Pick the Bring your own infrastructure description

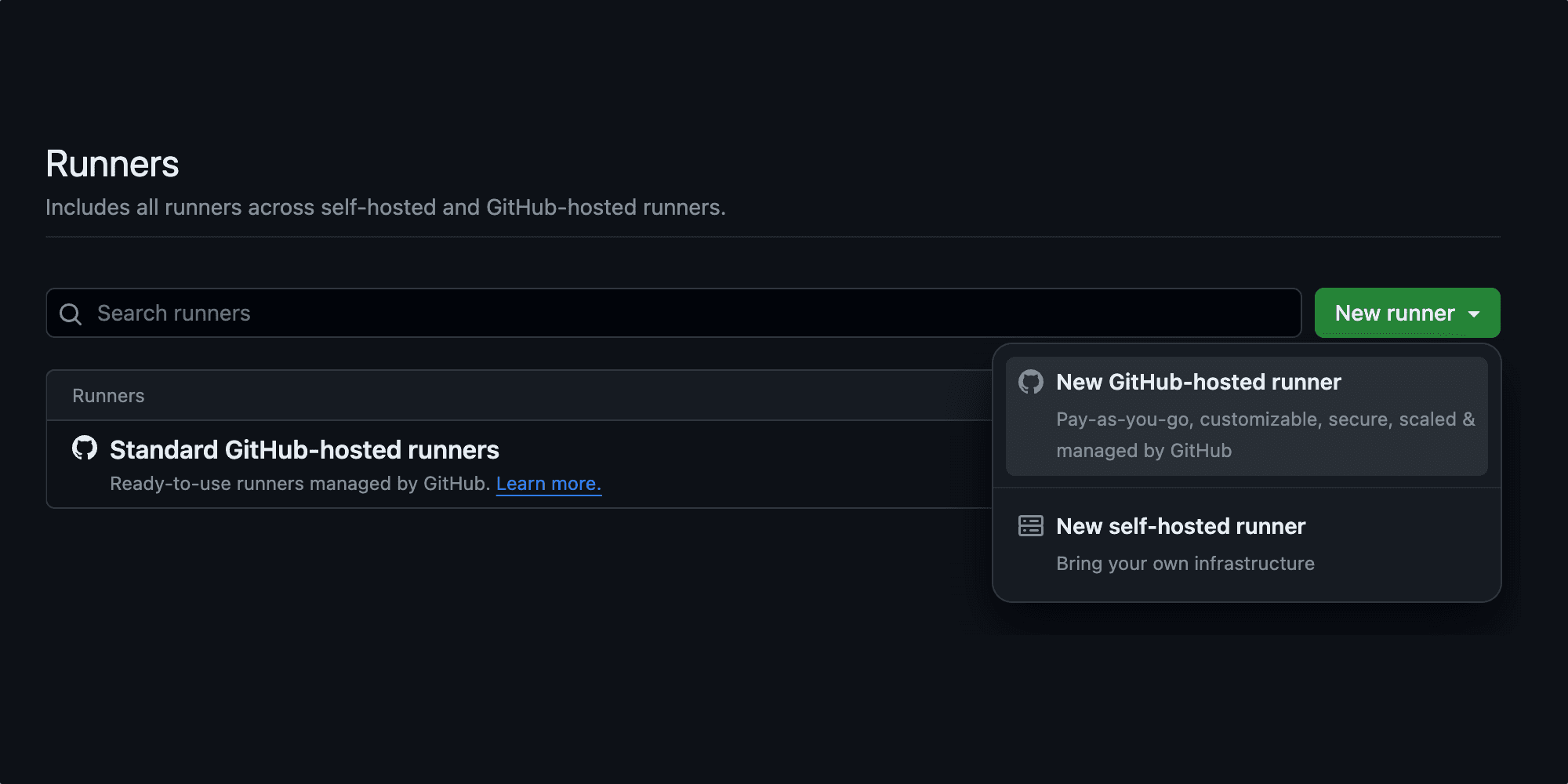[x=1185, y=564]
